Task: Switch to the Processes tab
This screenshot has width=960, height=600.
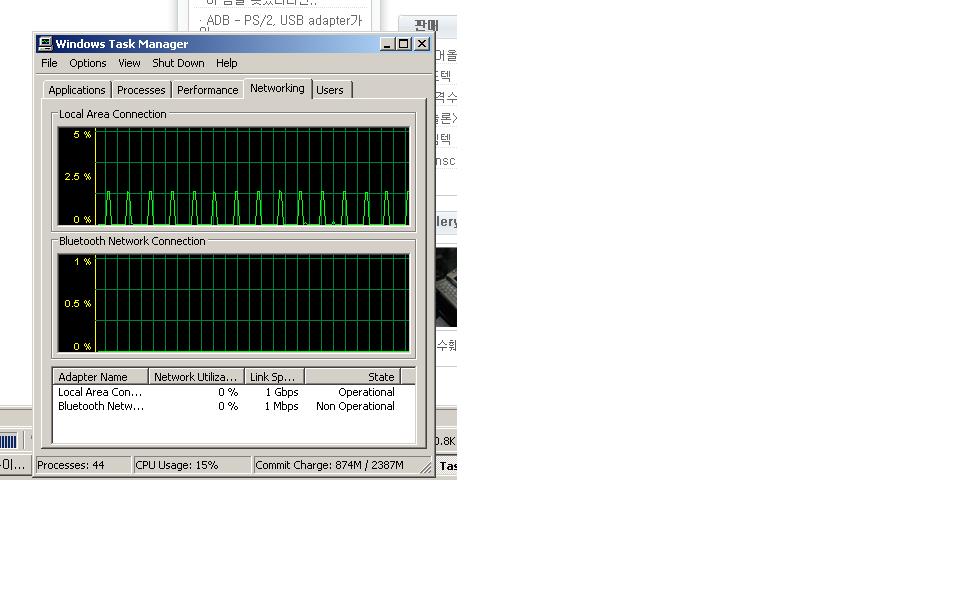Action: coord(141,90)
